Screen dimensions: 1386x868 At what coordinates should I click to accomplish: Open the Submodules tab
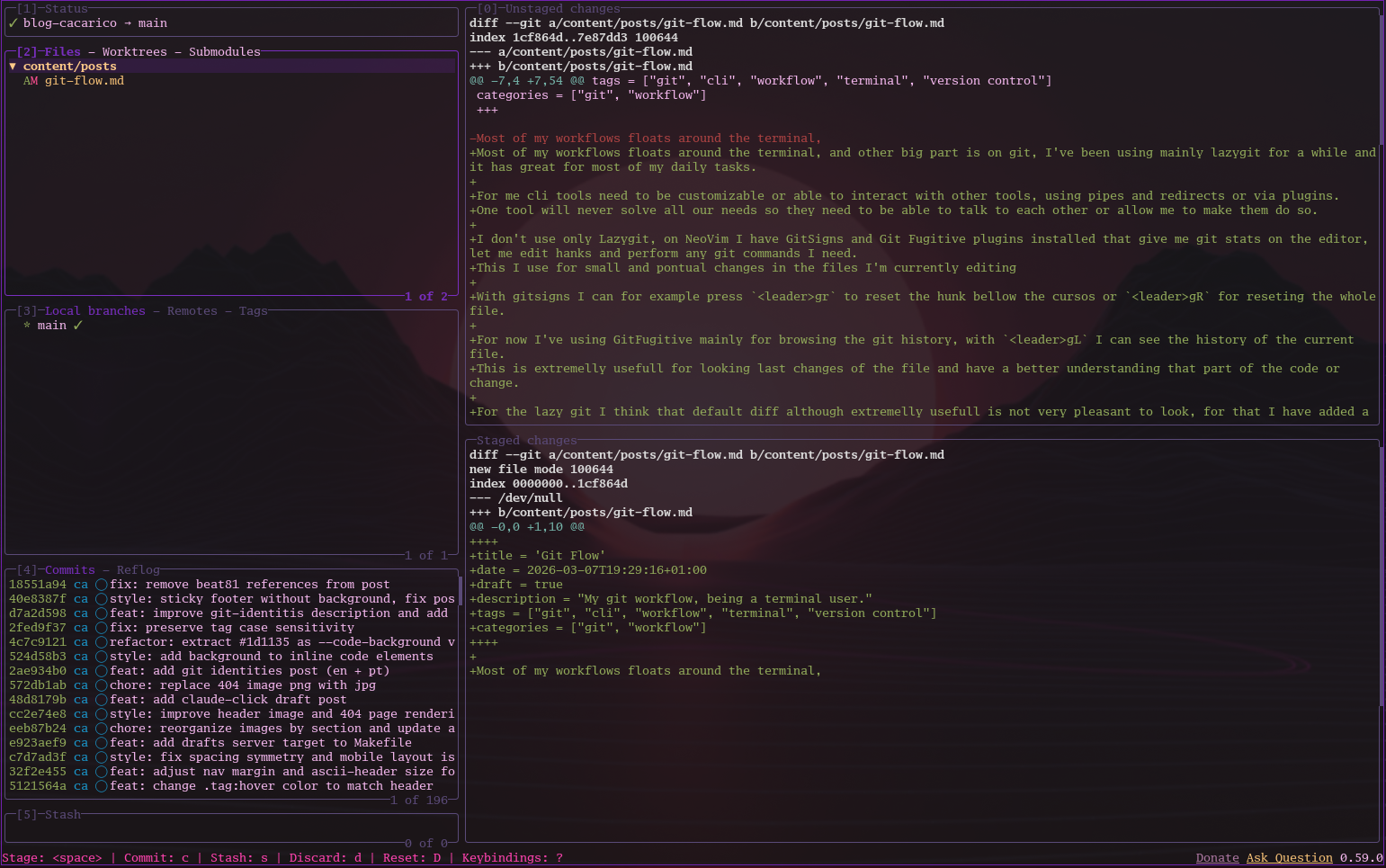(x=224, y=52)
